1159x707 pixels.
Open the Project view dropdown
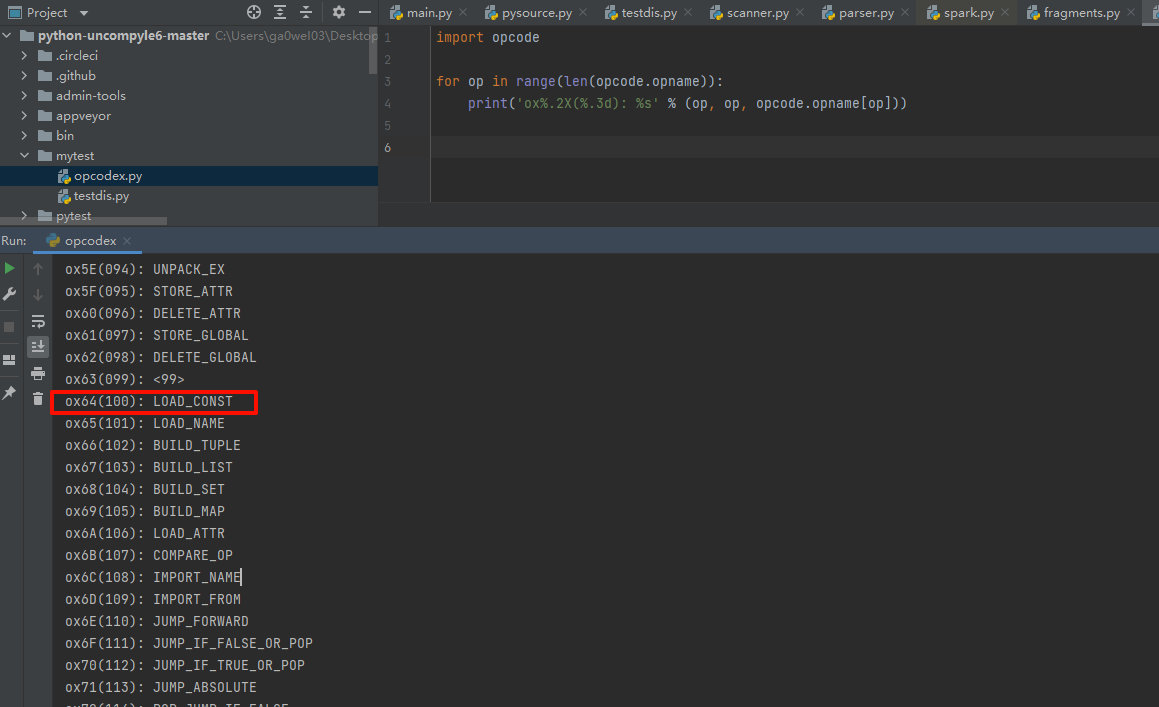(x=83, y=13)
